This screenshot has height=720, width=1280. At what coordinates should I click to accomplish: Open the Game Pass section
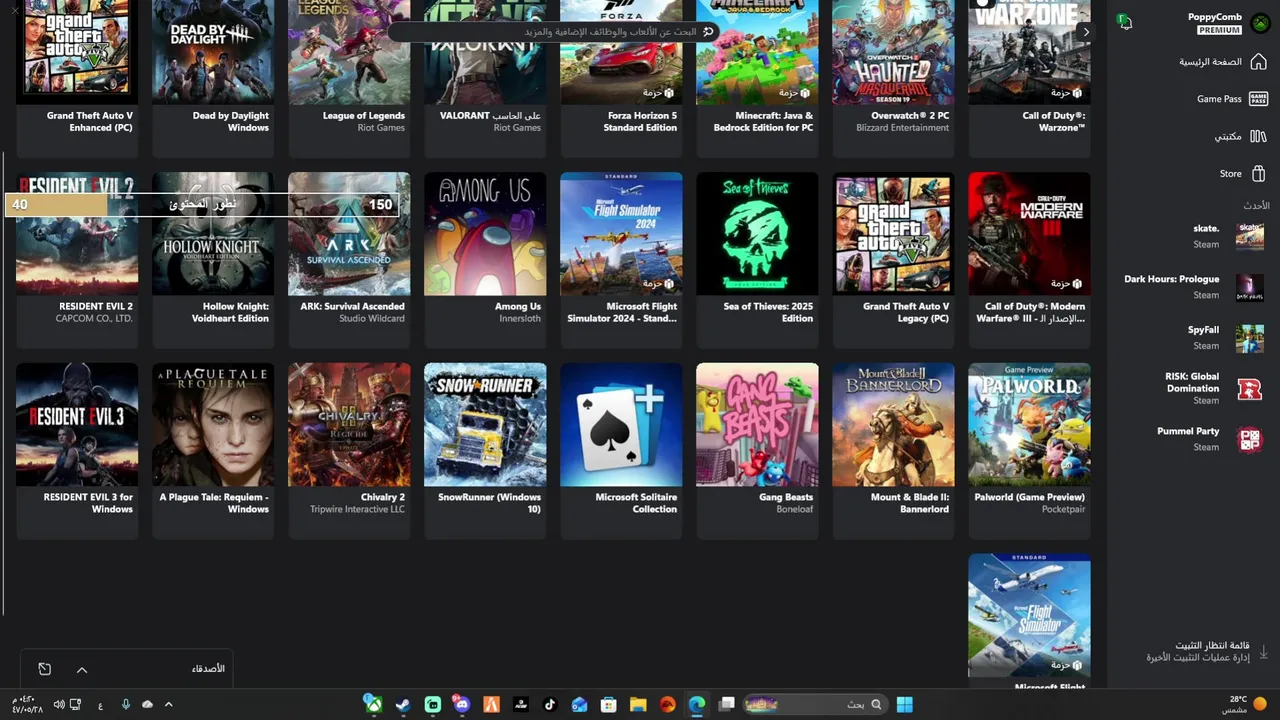[1231, 99]
